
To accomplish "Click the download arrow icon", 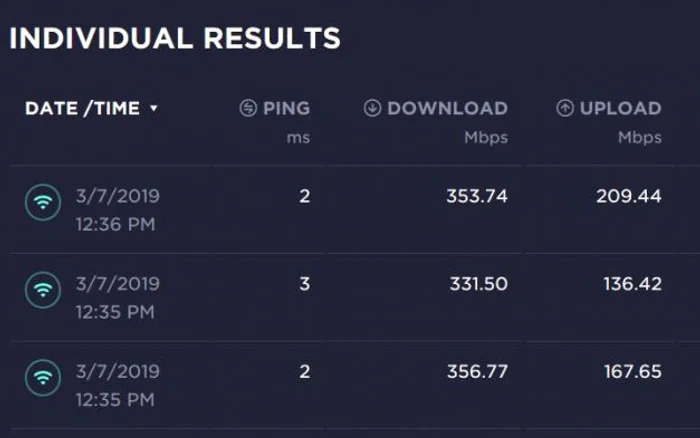I will tap(372, 108).
